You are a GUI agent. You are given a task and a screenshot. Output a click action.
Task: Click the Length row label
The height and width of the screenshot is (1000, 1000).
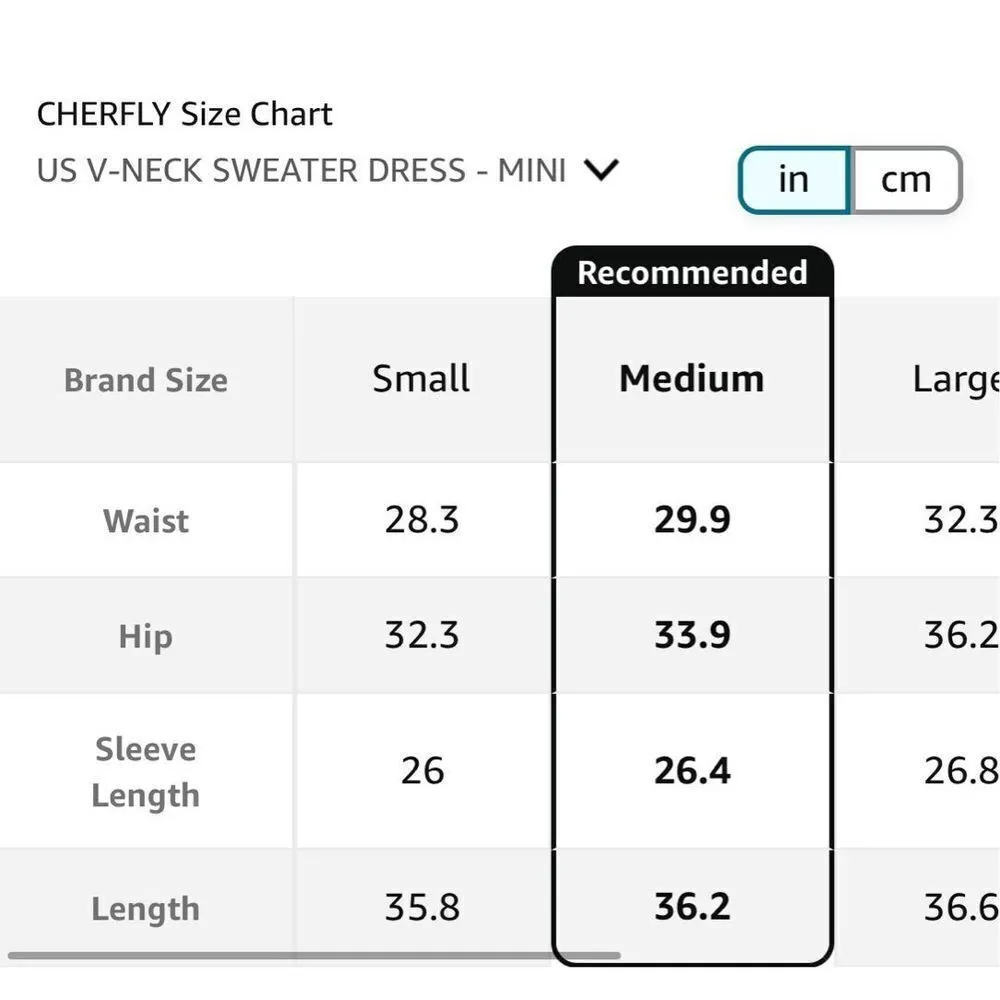(x=145, y=909)
